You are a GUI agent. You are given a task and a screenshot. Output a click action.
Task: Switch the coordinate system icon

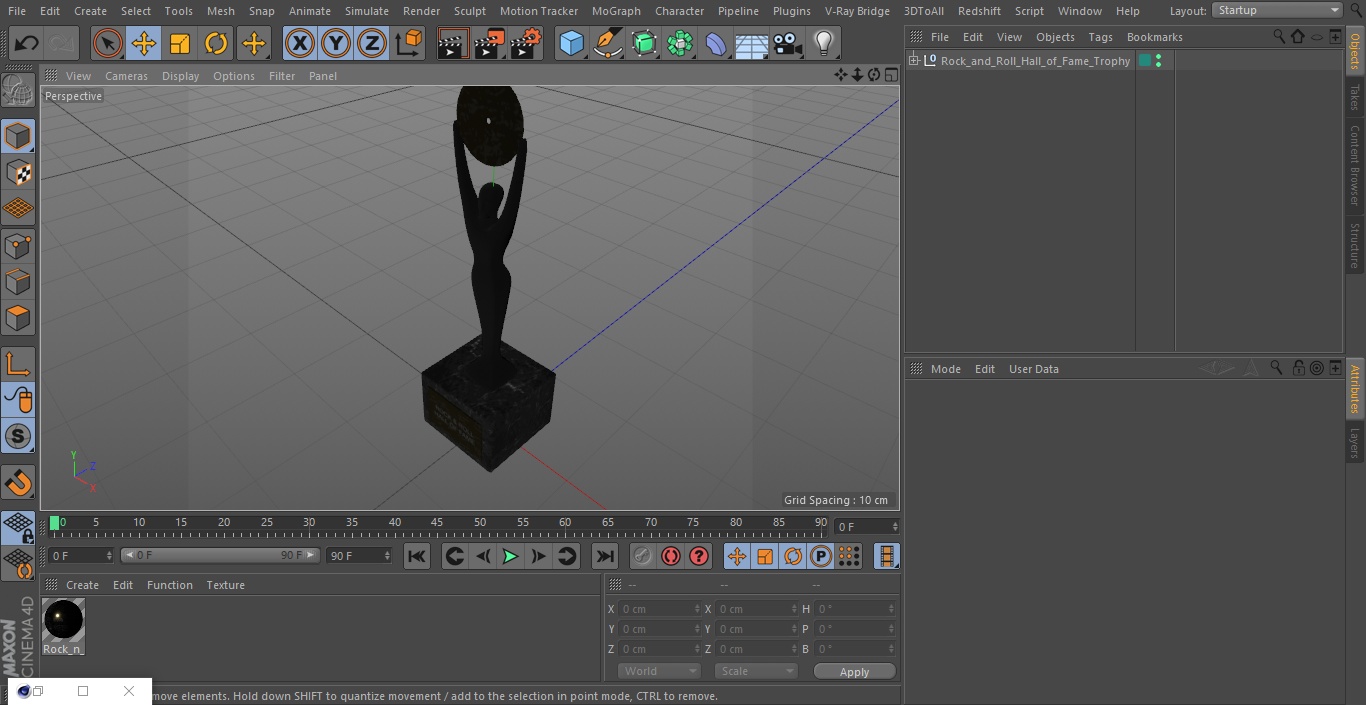click(x=409, y=43)
